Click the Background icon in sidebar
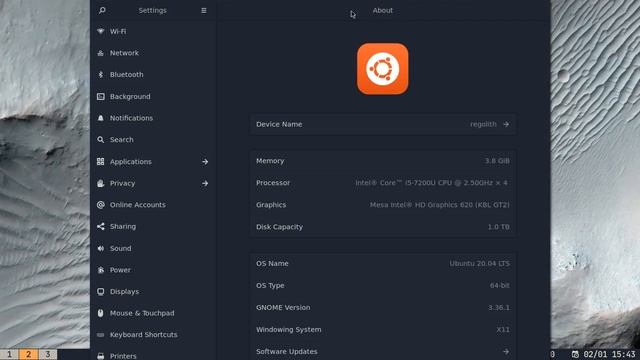This screenshot has width=640, height=360. tap(100, 96)
